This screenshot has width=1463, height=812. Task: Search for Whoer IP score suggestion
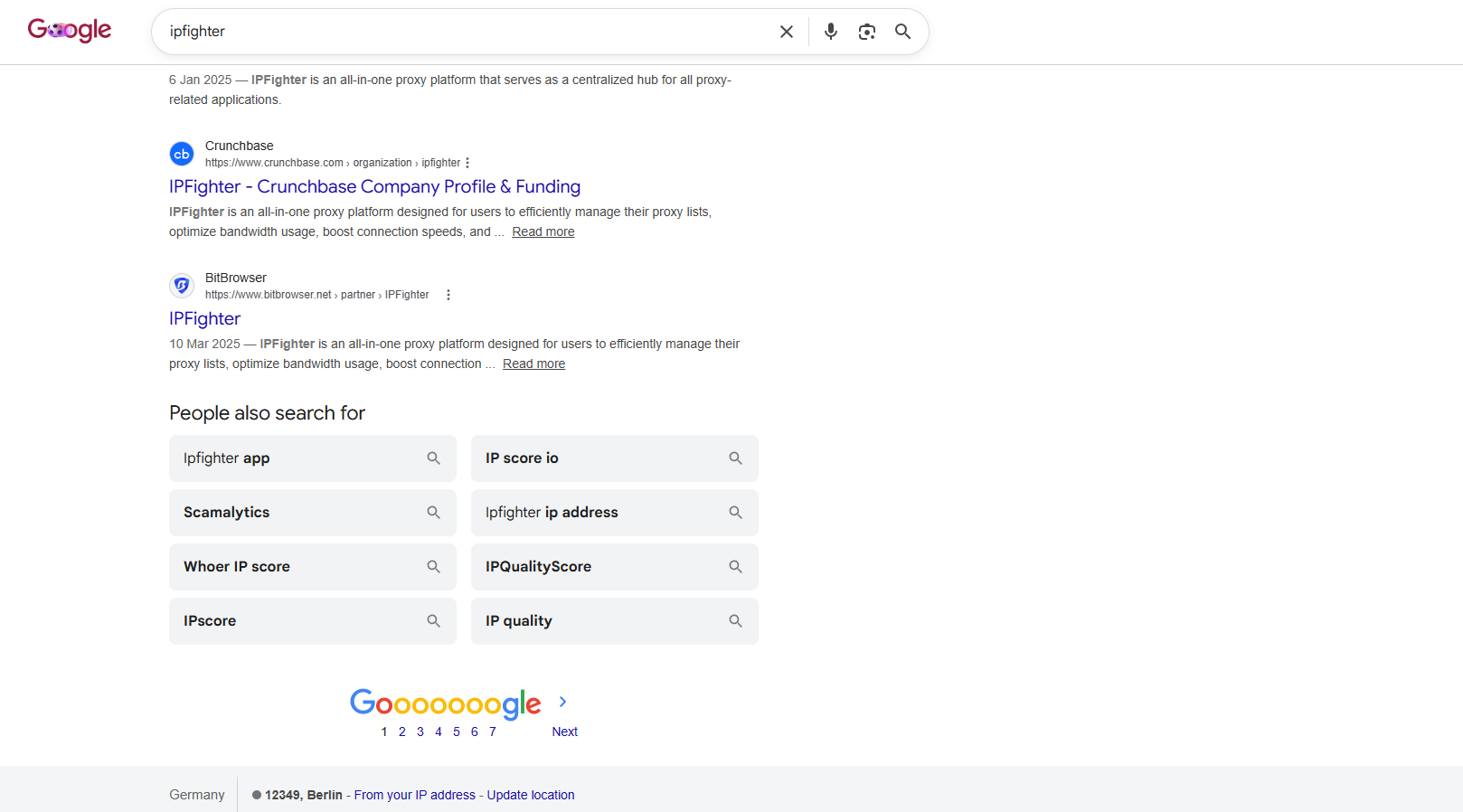coord(313,567)
